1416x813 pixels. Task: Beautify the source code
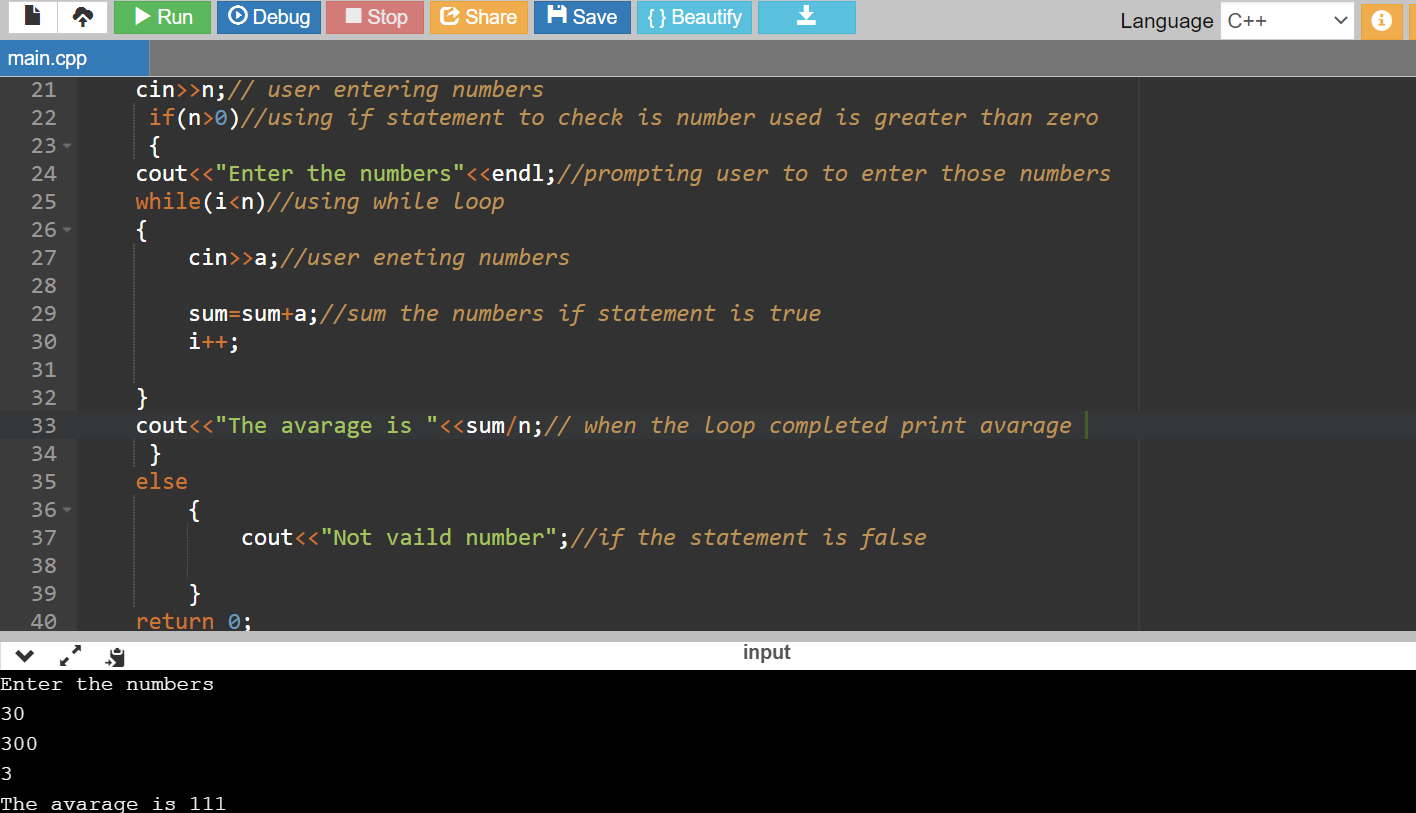tap(694, 17)
